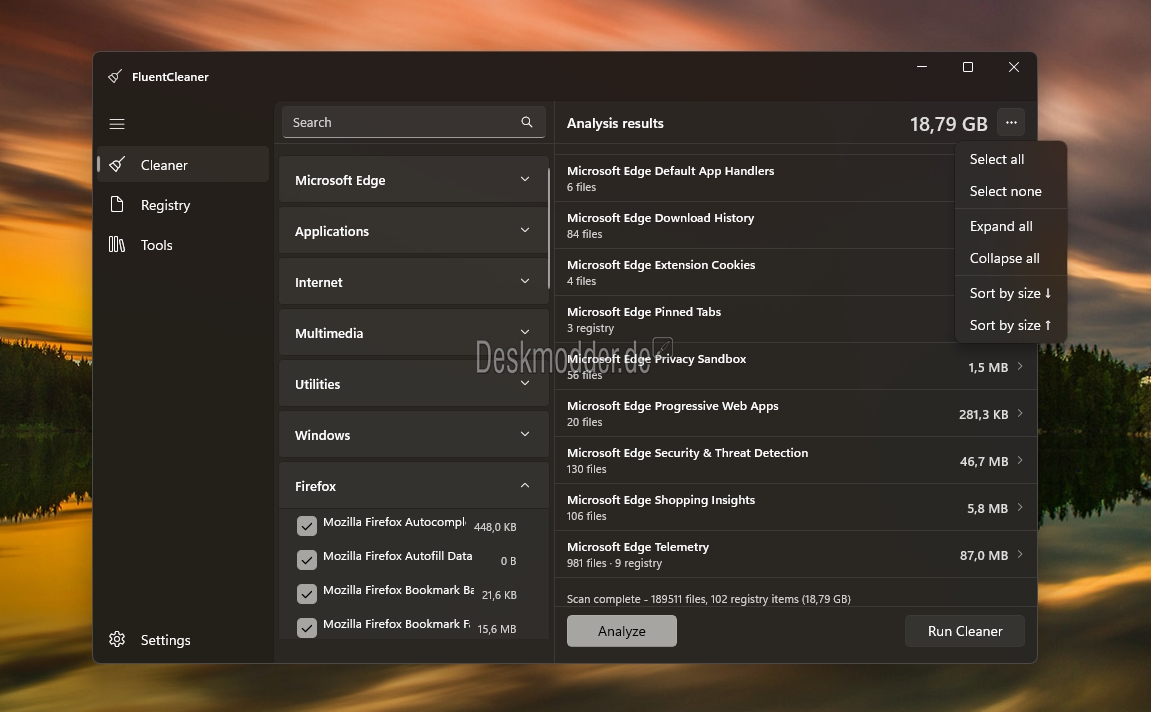Open details arrow for Microsoft Edge Telemetry

click(1020, 555)
